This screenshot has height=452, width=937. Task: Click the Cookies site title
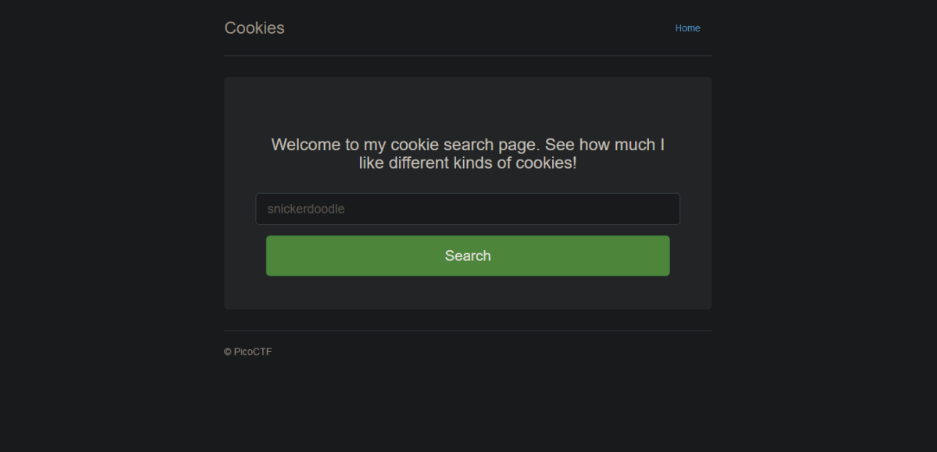(x=254, y=28)
